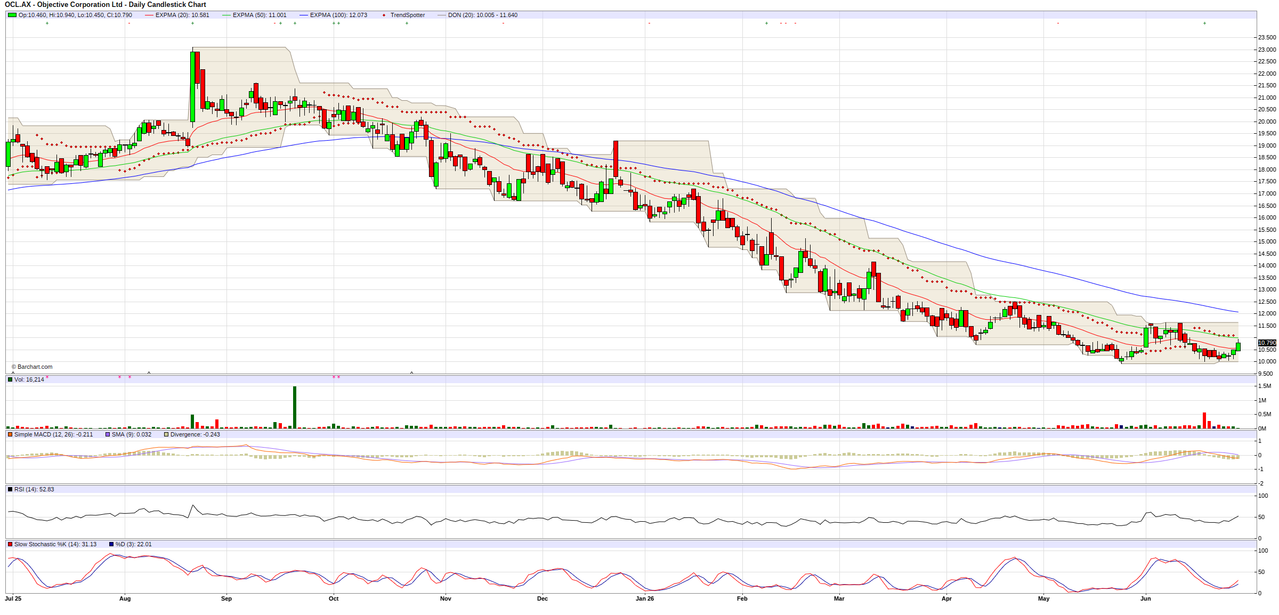
Task: Click the Slow Stochastic %K red legend square
Action: [10, 544]
